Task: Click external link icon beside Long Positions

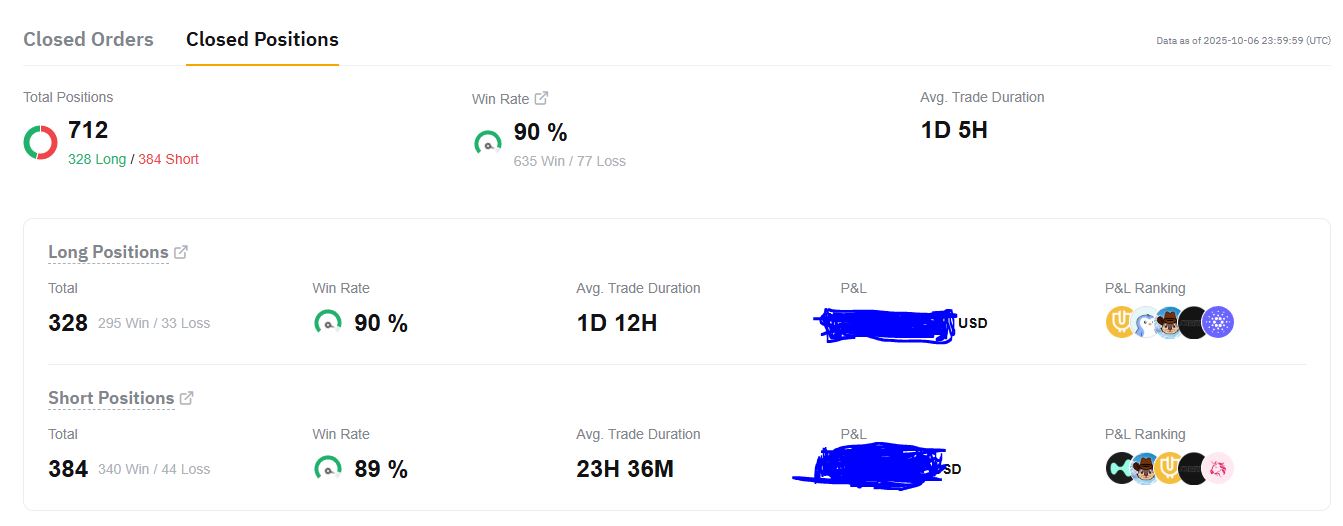Action: [181, 252]
